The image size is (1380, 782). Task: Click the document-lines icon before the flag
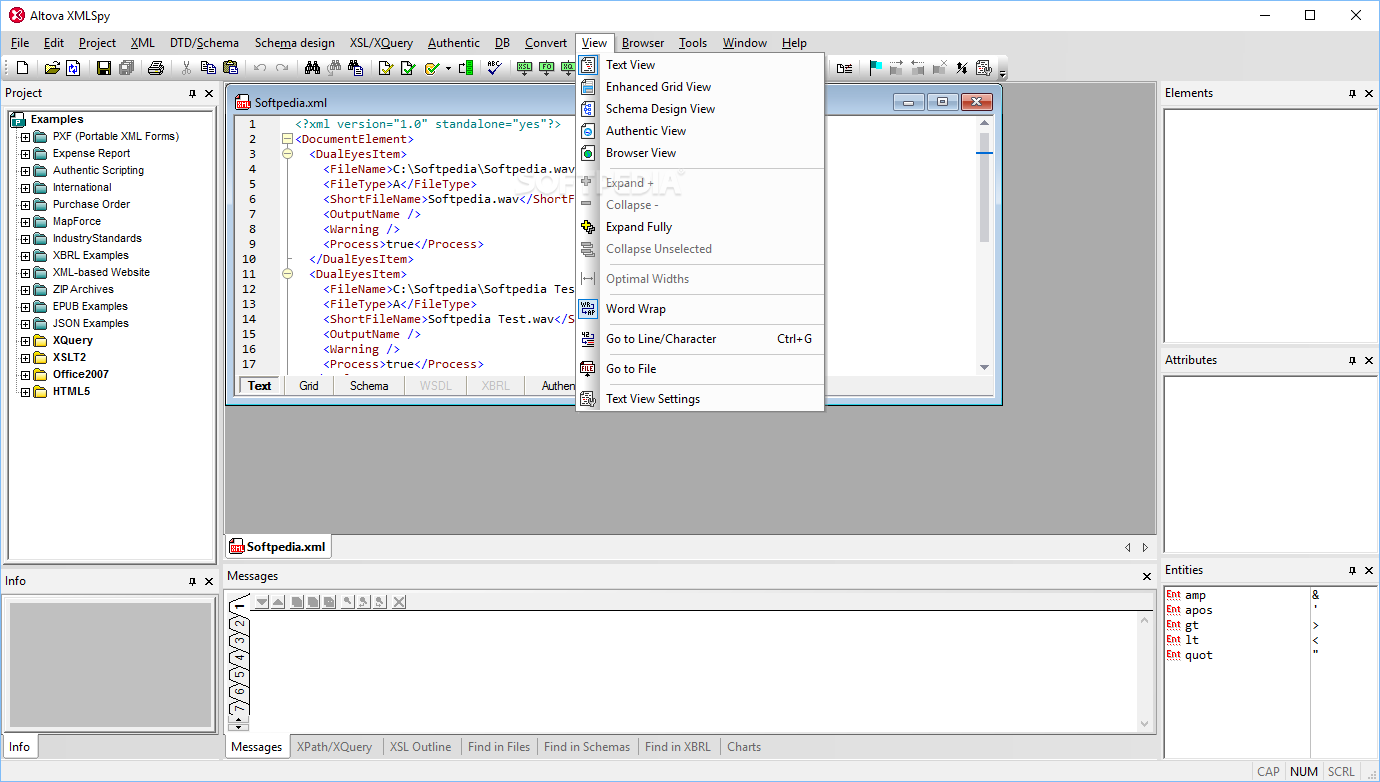[845, 68]
